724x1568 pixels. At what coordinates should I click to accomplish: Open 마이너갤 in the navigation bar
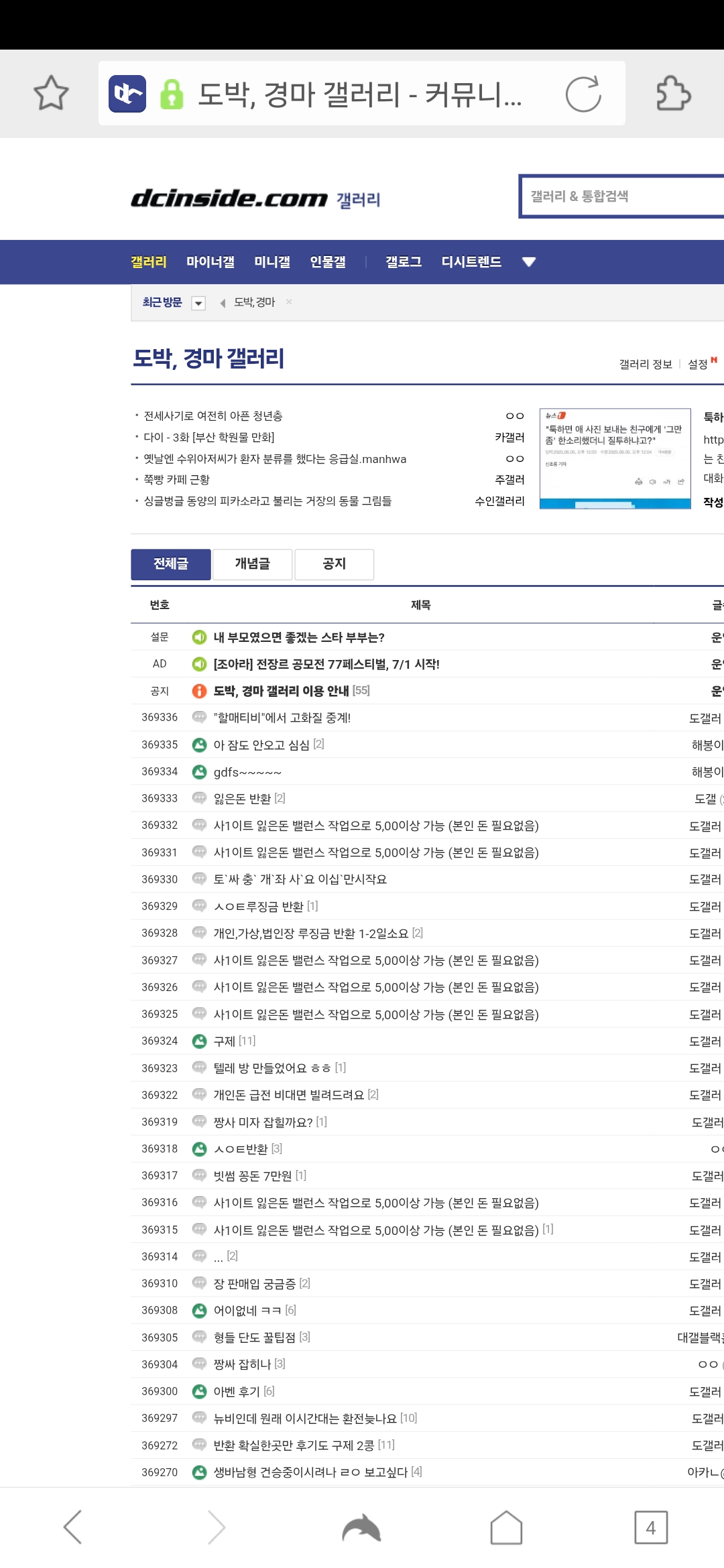click(210, 262)
